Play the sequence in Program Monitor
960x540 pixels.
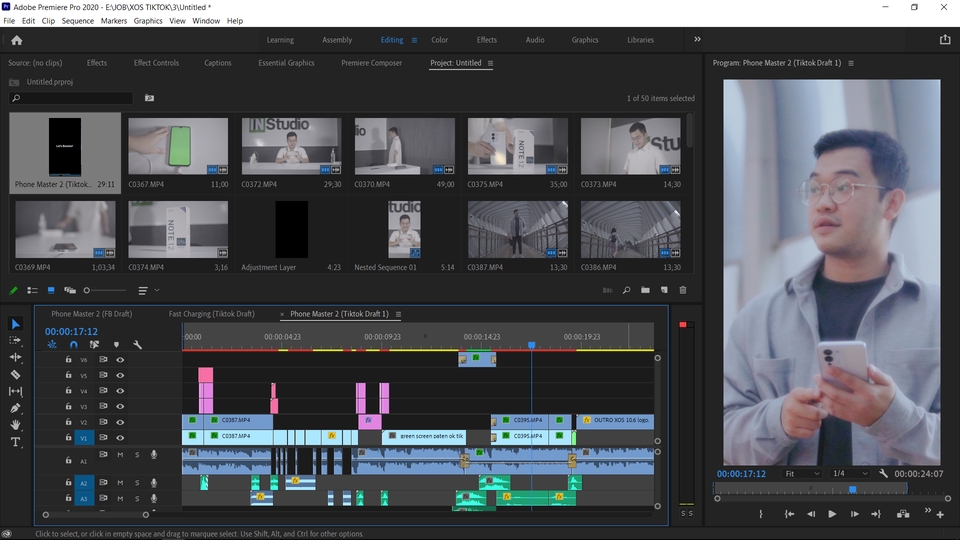pyautogui.click(x=831, y=514)
